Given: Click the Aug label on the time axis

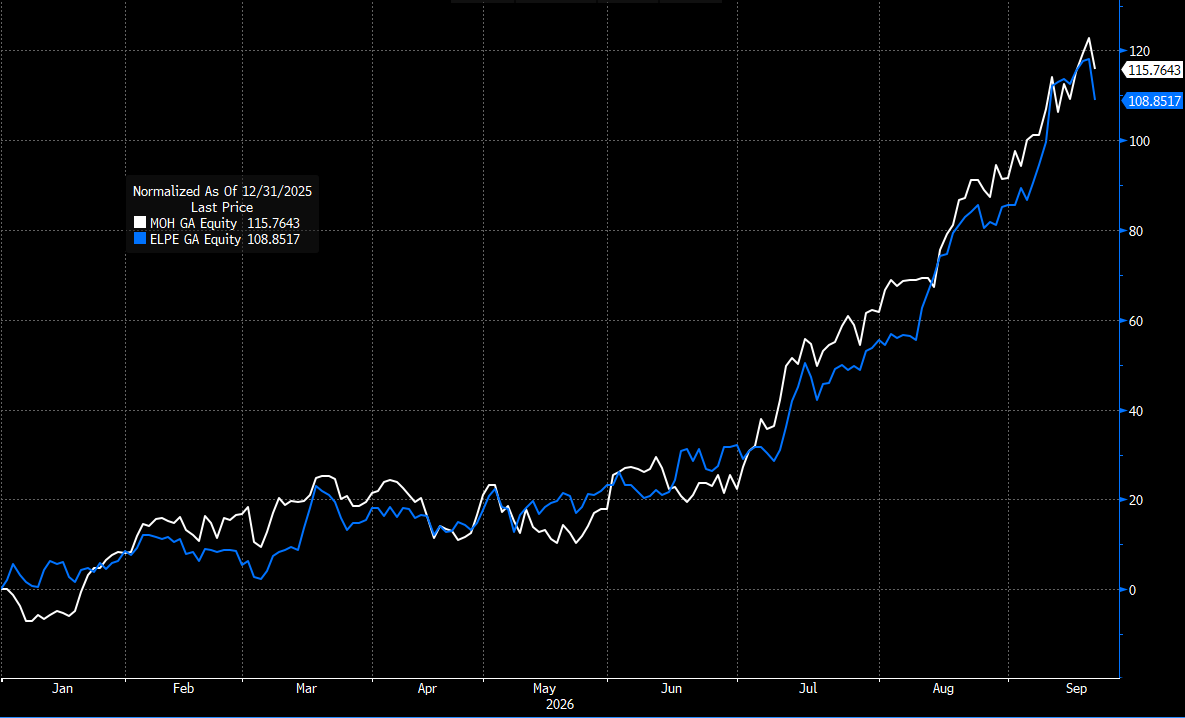Looking at the screenshot, I should [943, 689].
